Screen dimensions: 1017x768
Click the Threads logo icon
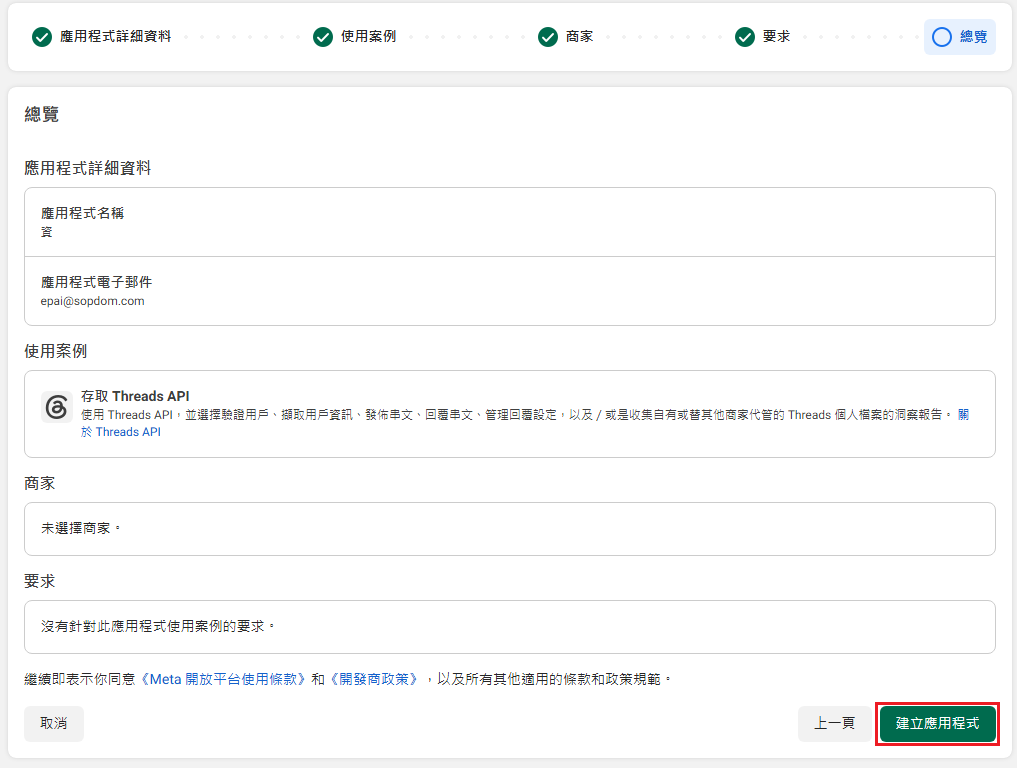[x=56, y=407]
